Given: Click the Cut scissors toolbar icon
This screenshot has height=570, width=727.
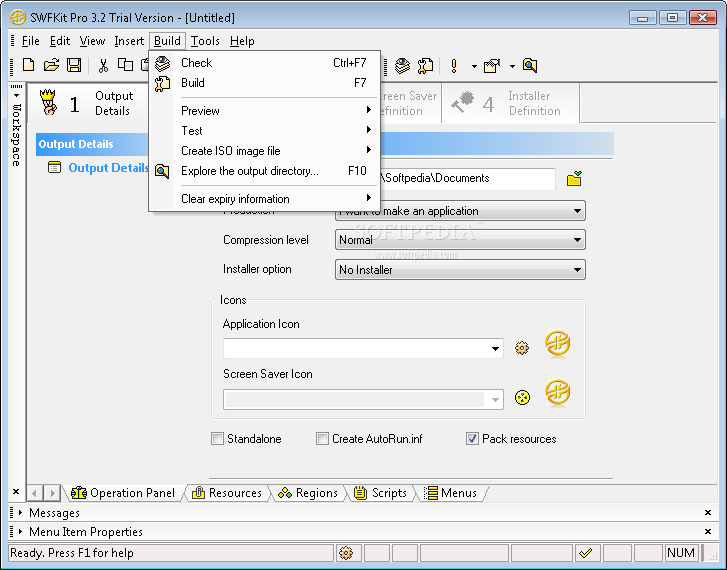Looking at the screenshot, I should tap(103, 65).
